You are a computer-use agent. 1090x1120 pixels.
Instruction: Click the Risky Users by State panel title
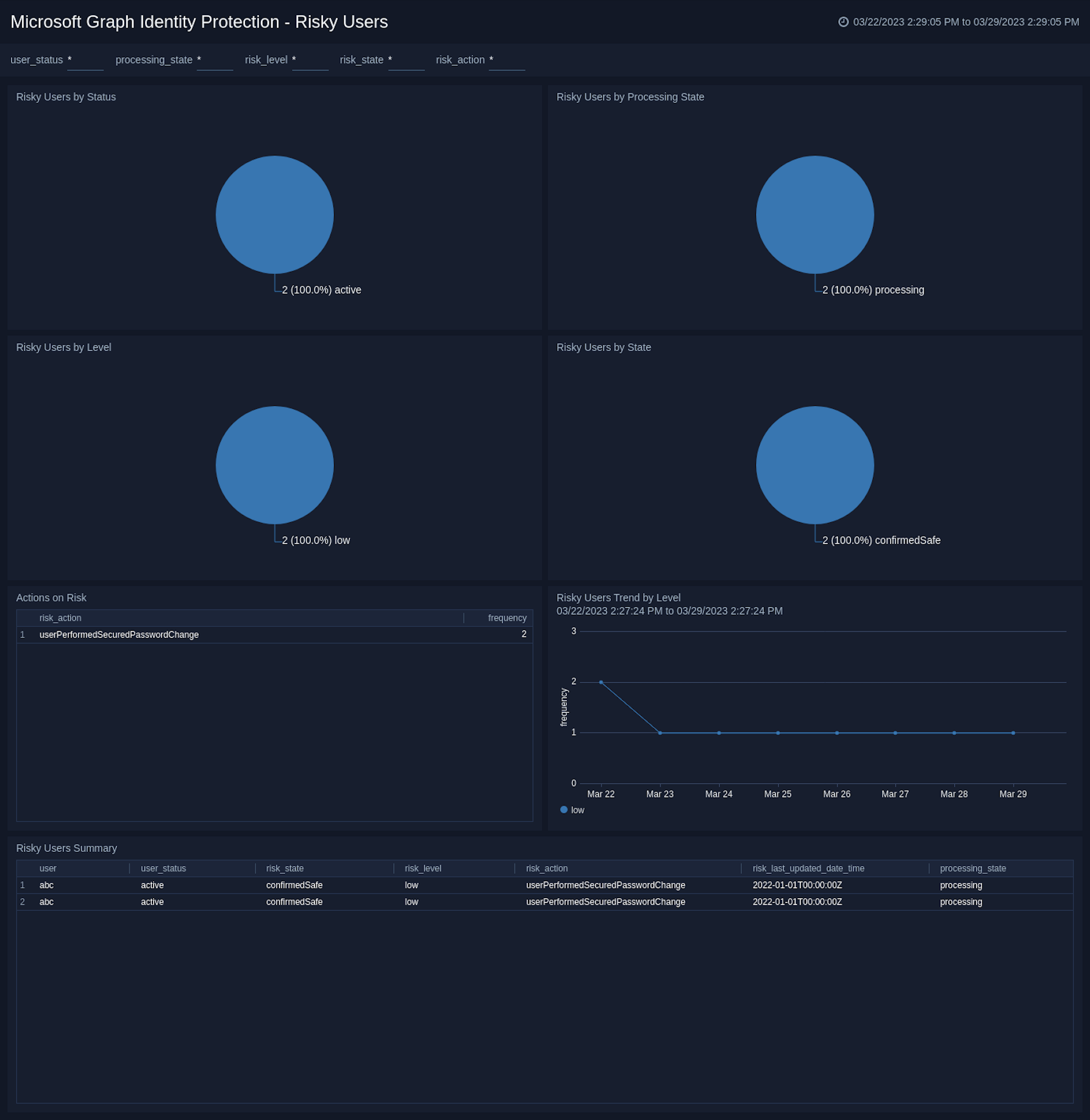click(x=604, y=347)
